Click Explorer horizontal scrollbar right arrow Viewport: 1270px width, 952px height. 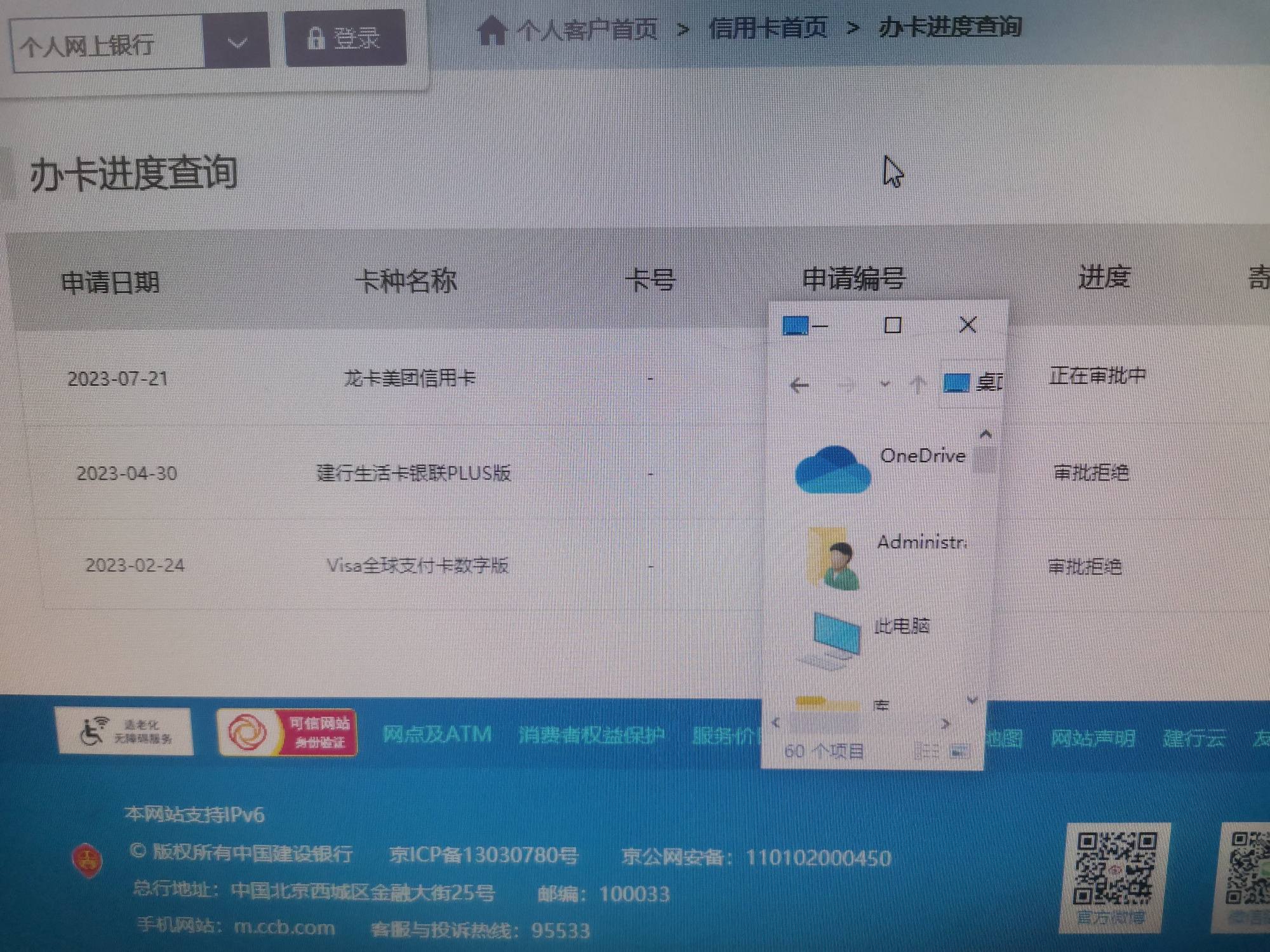click(x=946, y=724)
